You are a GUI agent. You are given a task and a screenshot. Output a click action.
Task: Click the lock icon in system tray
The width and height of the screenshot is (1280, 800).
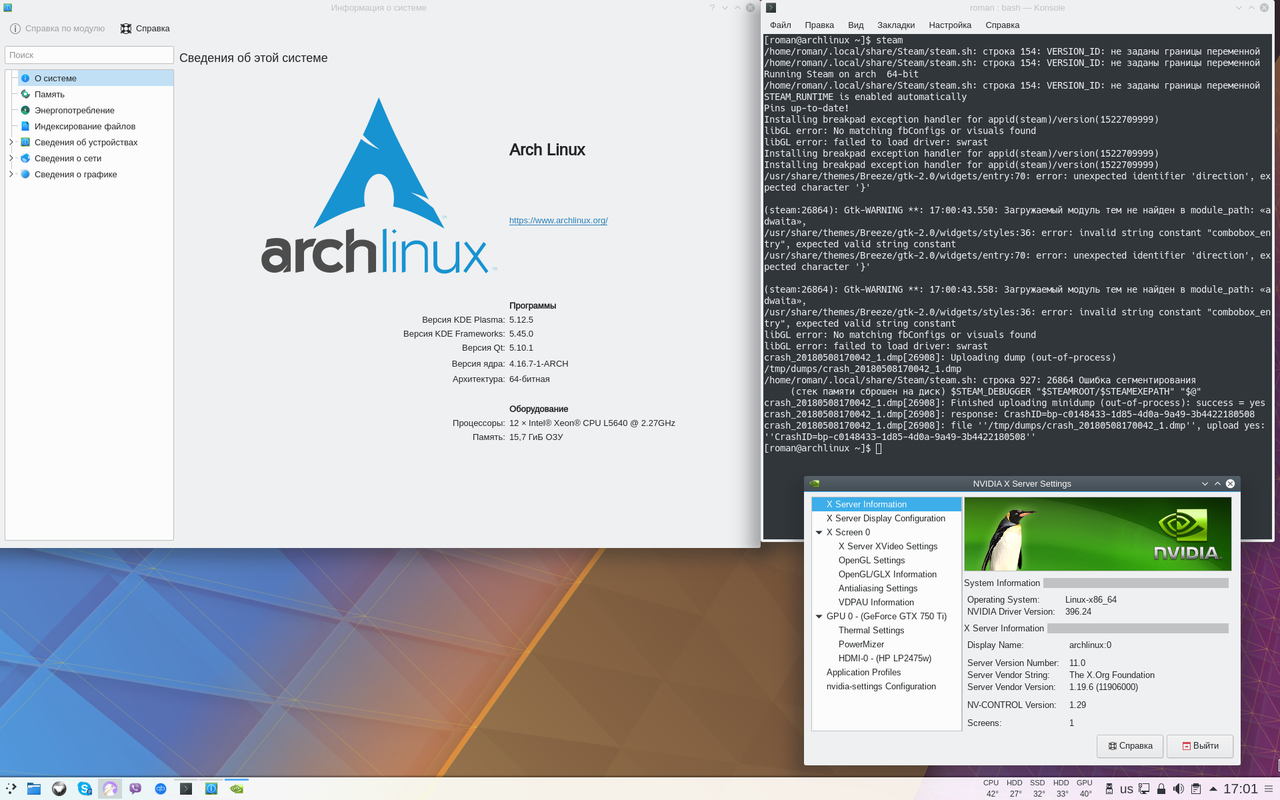coord(1161,789)
